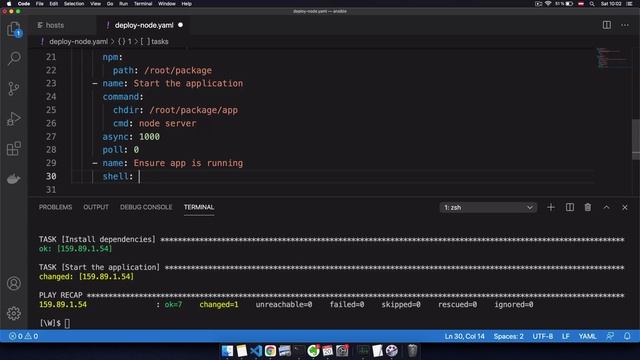Viewport: 640px width, 360px height.
Task: Open the Selection menu
Action: [74, 4]
